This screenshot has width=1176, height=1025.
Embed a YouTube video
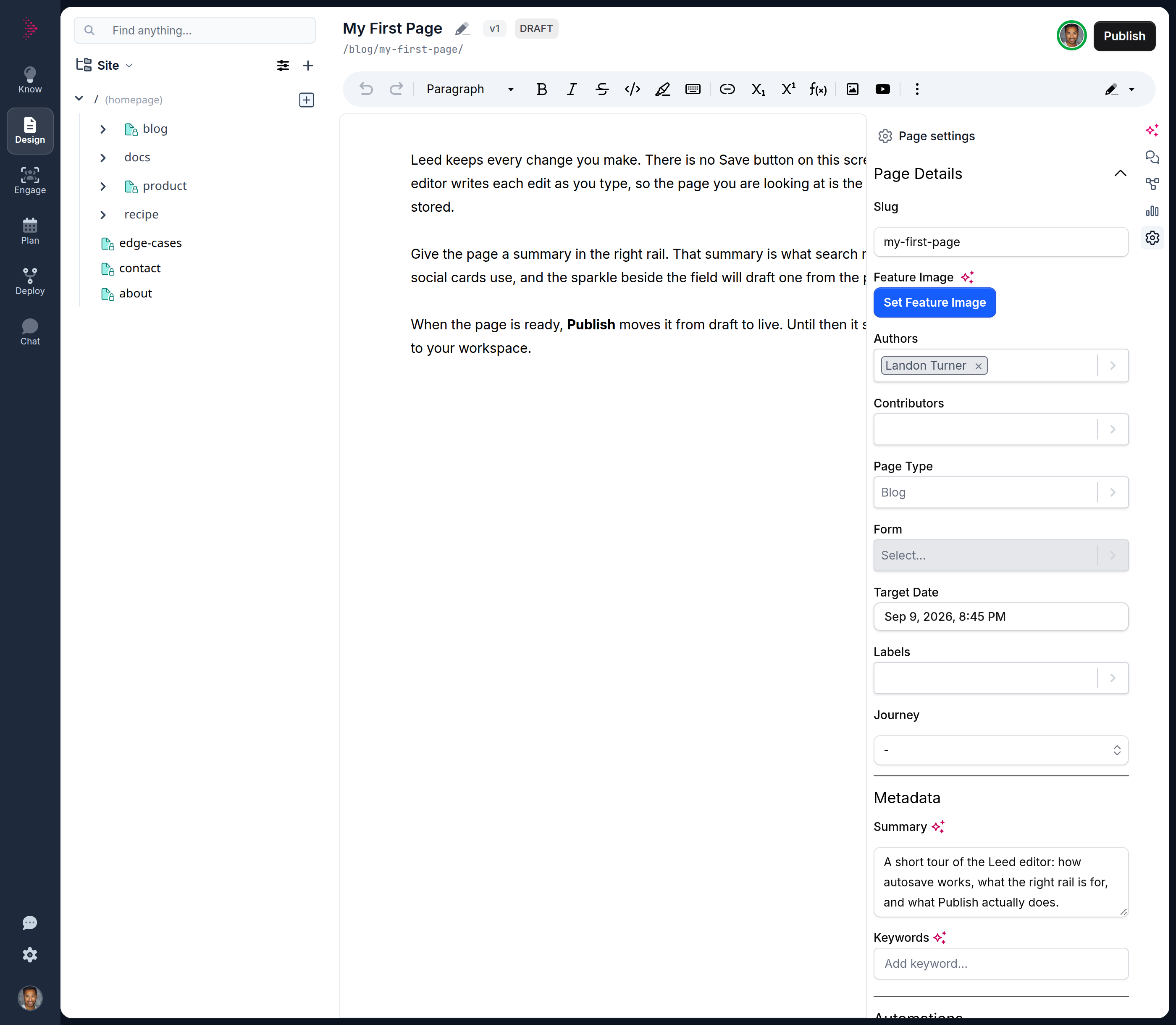pos(882,89)
